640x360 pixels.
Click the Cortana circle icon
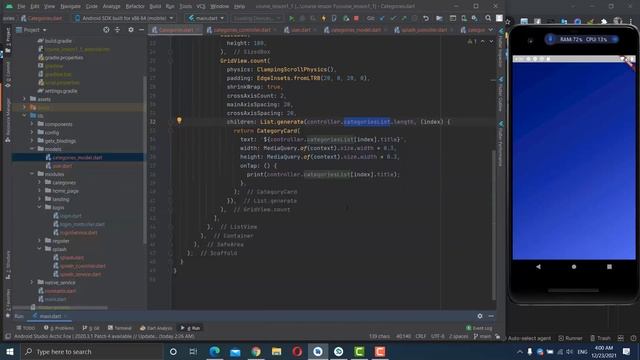coord(173,351)
